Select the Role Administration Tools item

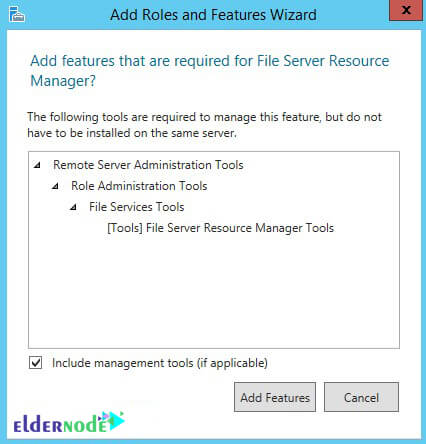click(x=139, y=186)
